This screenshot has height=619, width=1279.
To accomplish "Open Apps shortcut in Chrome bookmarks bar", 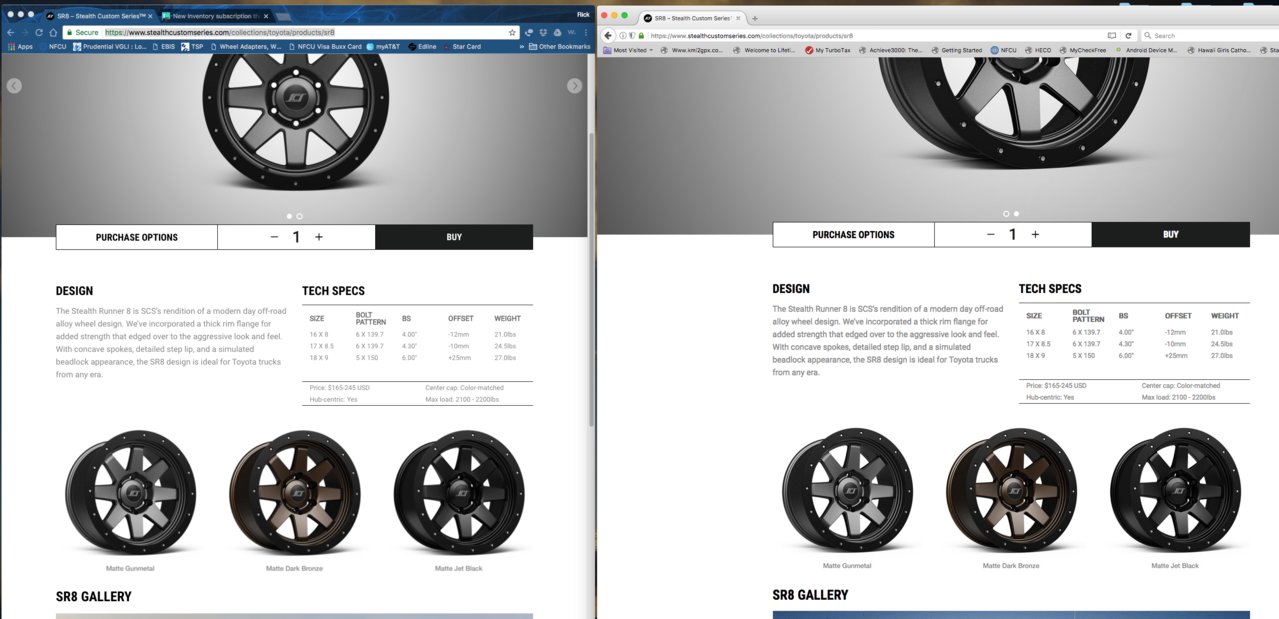I will (20, 46).
